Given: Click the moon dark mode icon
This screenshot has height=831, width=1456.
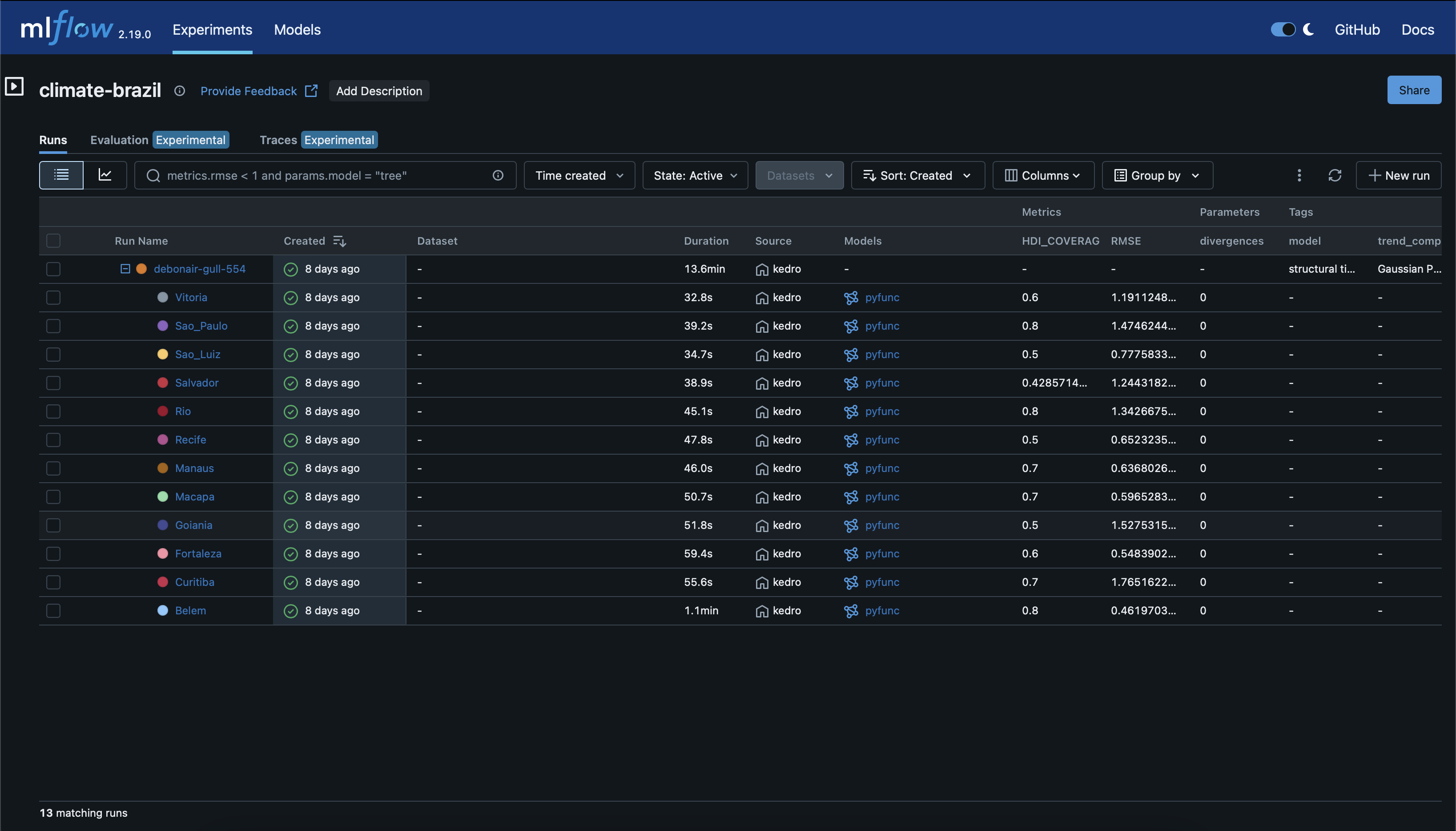Looking at the screenshot, I should coord(1308,29).
